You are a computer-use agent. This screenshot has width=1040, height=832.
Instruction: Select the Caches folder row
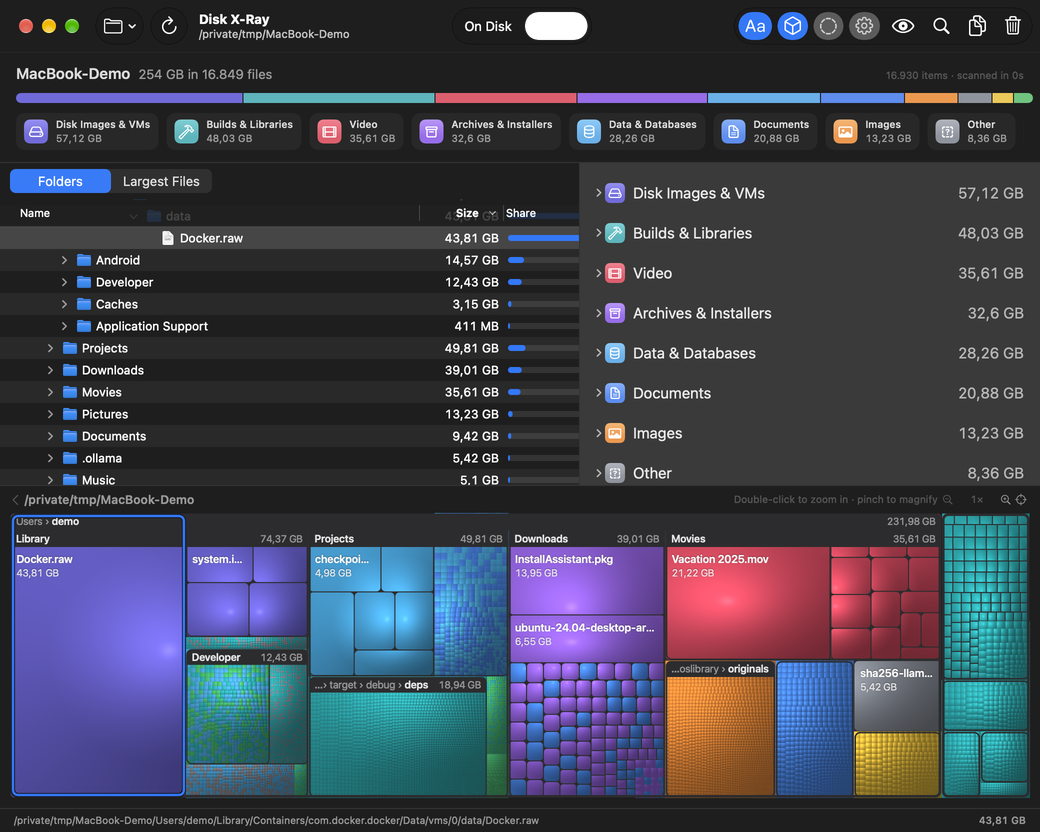coord(289,305)
